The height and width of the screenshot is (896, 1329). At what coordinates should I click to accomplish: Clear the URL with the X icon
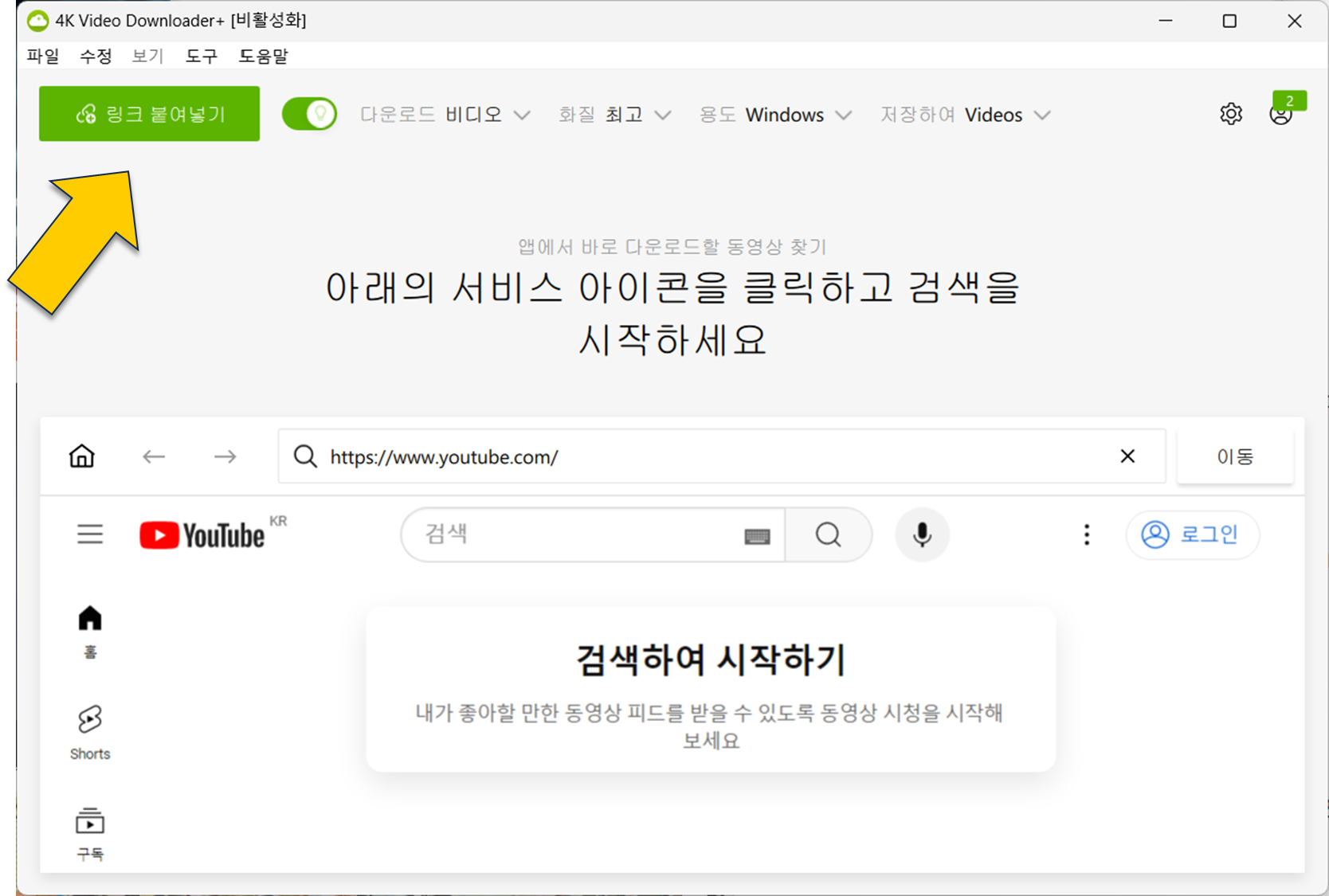click(x=1127, y=456)
